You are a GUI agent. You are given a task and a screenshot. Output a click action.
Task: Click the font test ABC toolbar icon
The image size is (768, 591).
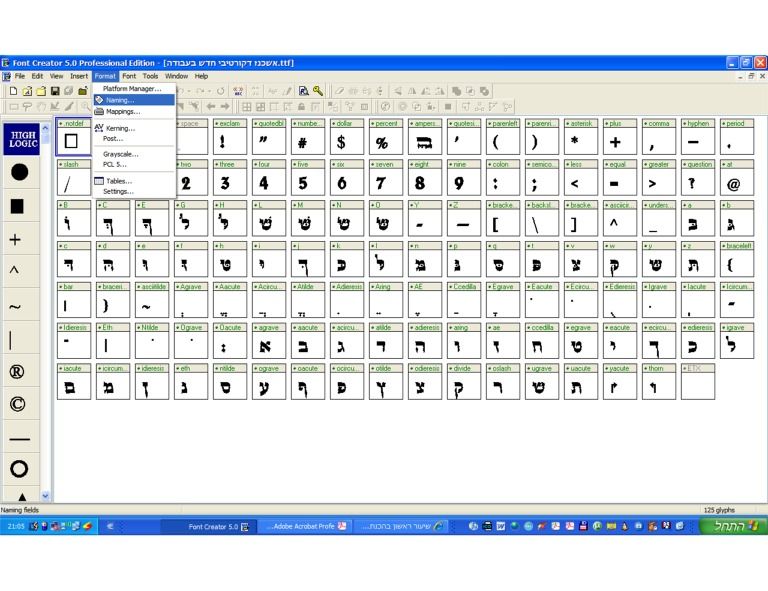tap(238, 91)
